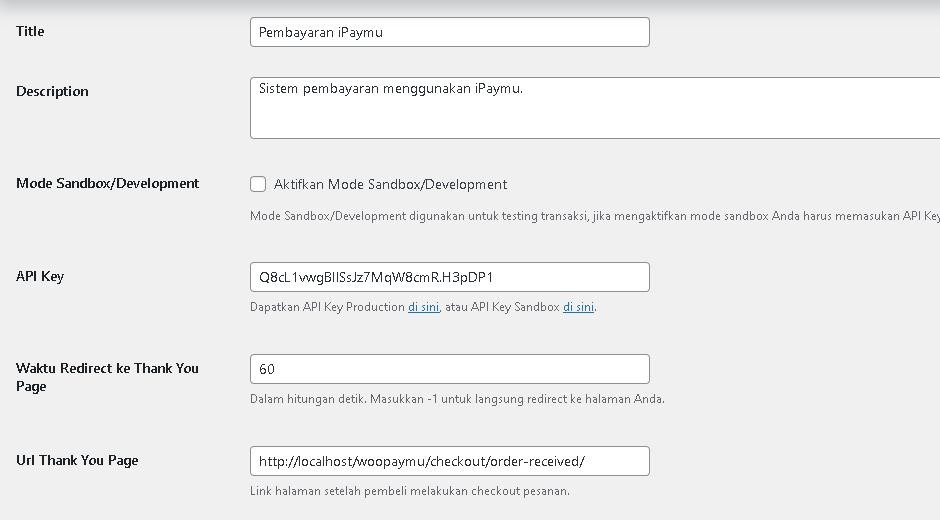Click the 'Title' field label

[30, 31]
